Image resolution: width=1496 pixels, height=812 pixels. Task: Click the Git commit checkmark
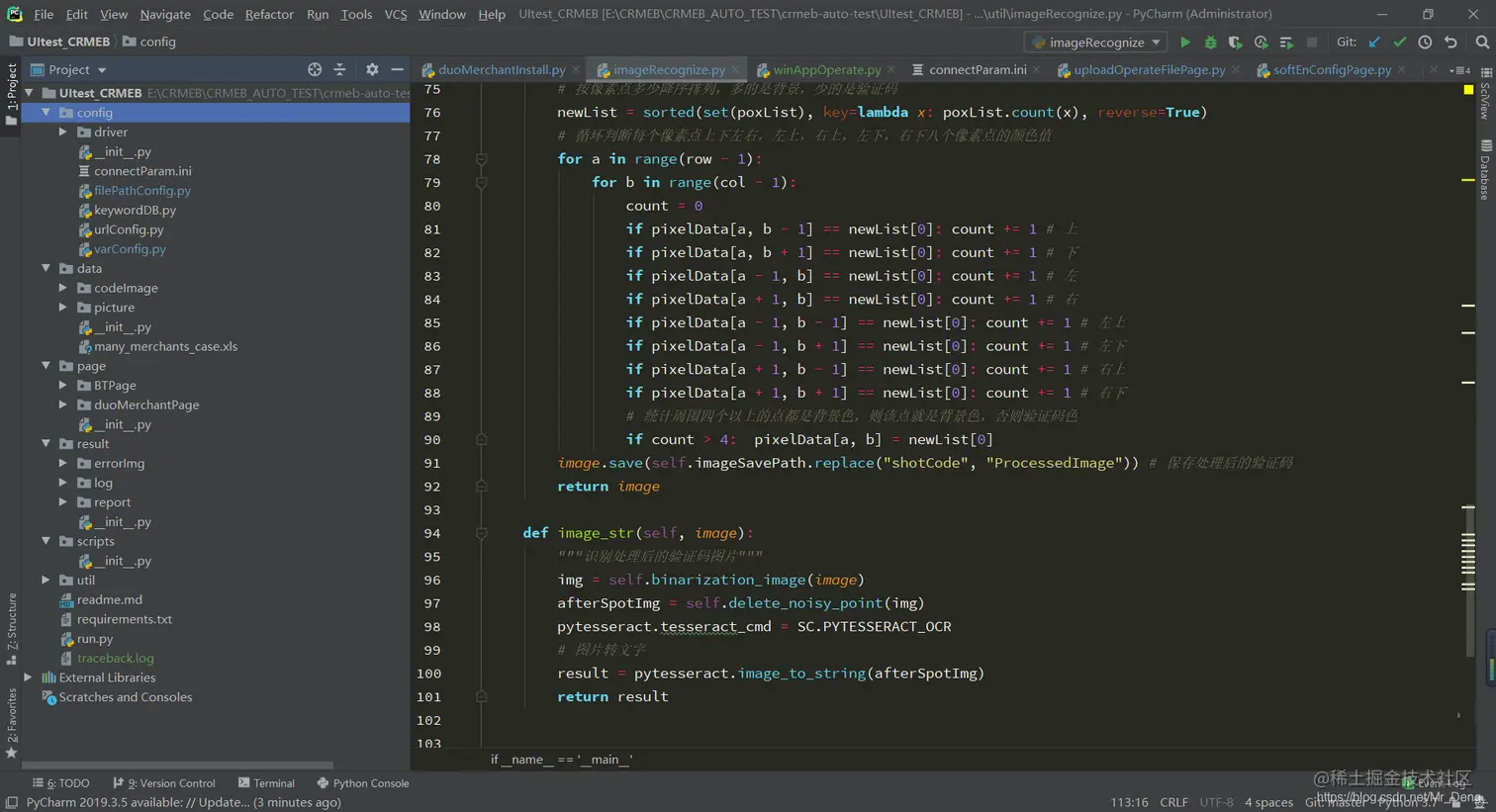pyautogui.click(x=1399, y=43)
